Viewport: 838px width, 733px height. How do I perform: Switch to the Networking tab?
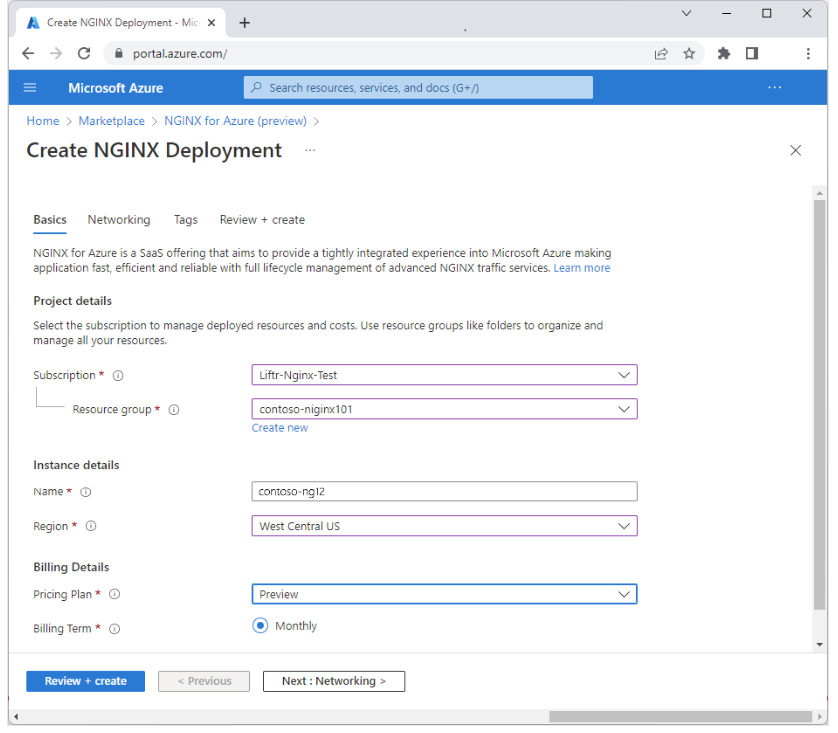pos(118,219)
